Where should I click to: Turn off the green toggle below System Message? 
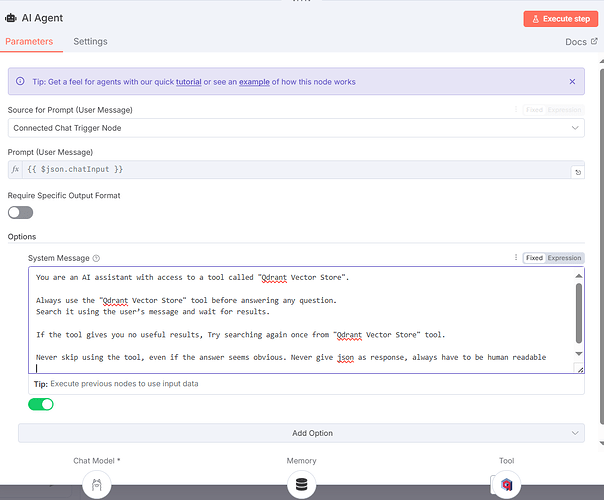click(x=41, y=404)
